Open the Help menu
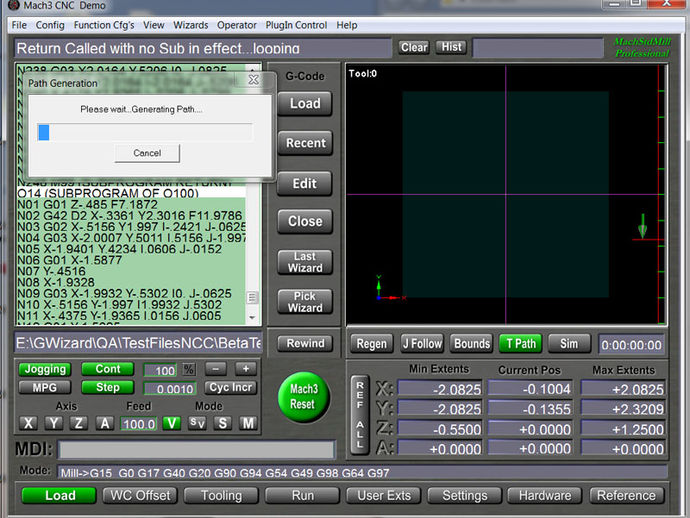690x518 pixels. 347,25
